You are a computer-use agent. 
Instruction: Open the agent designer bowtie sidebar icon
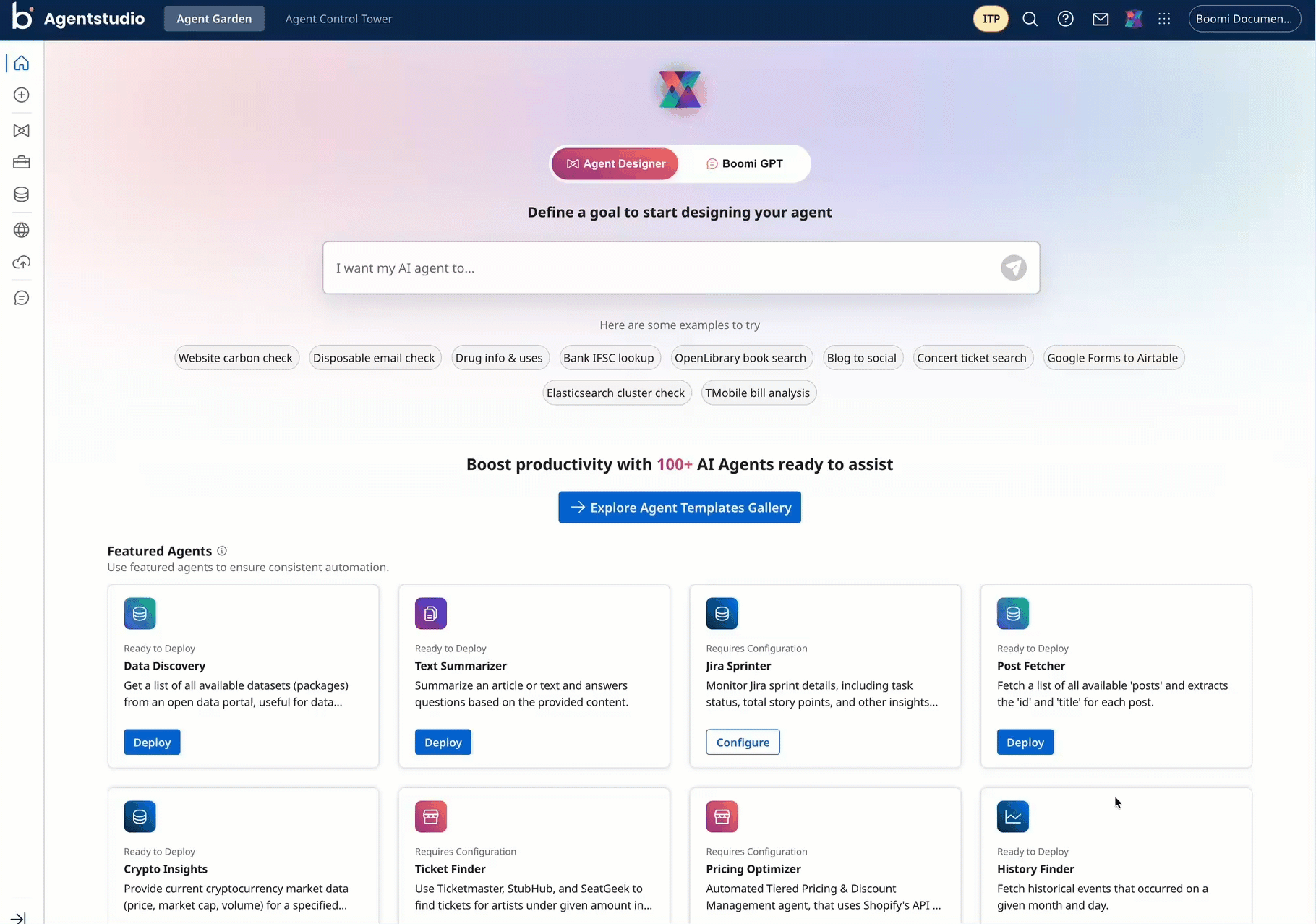tap(22, 130)
